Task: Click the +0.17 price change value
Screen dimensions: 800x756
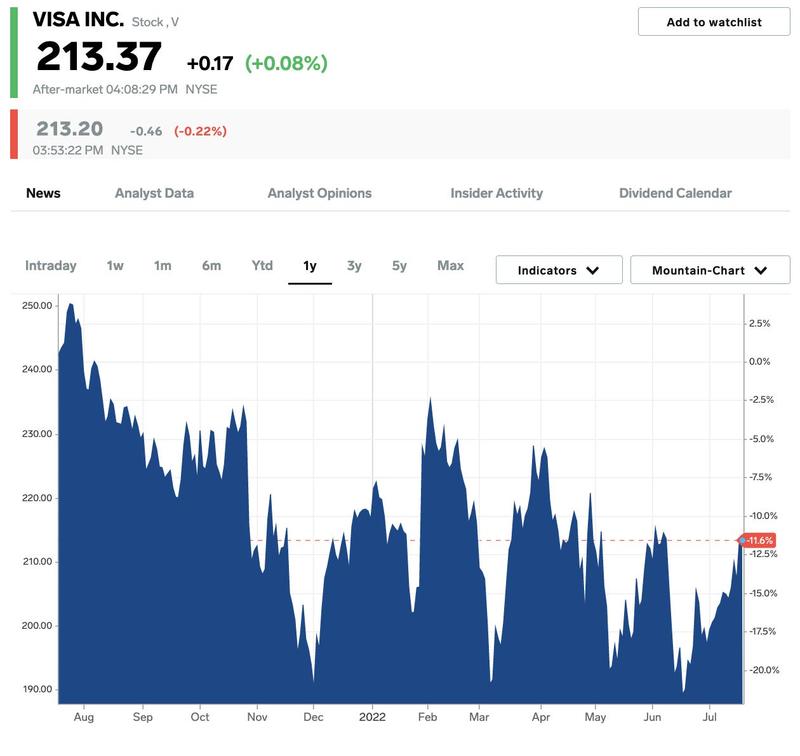Action: pyautogui.click(x=210, y=64)
